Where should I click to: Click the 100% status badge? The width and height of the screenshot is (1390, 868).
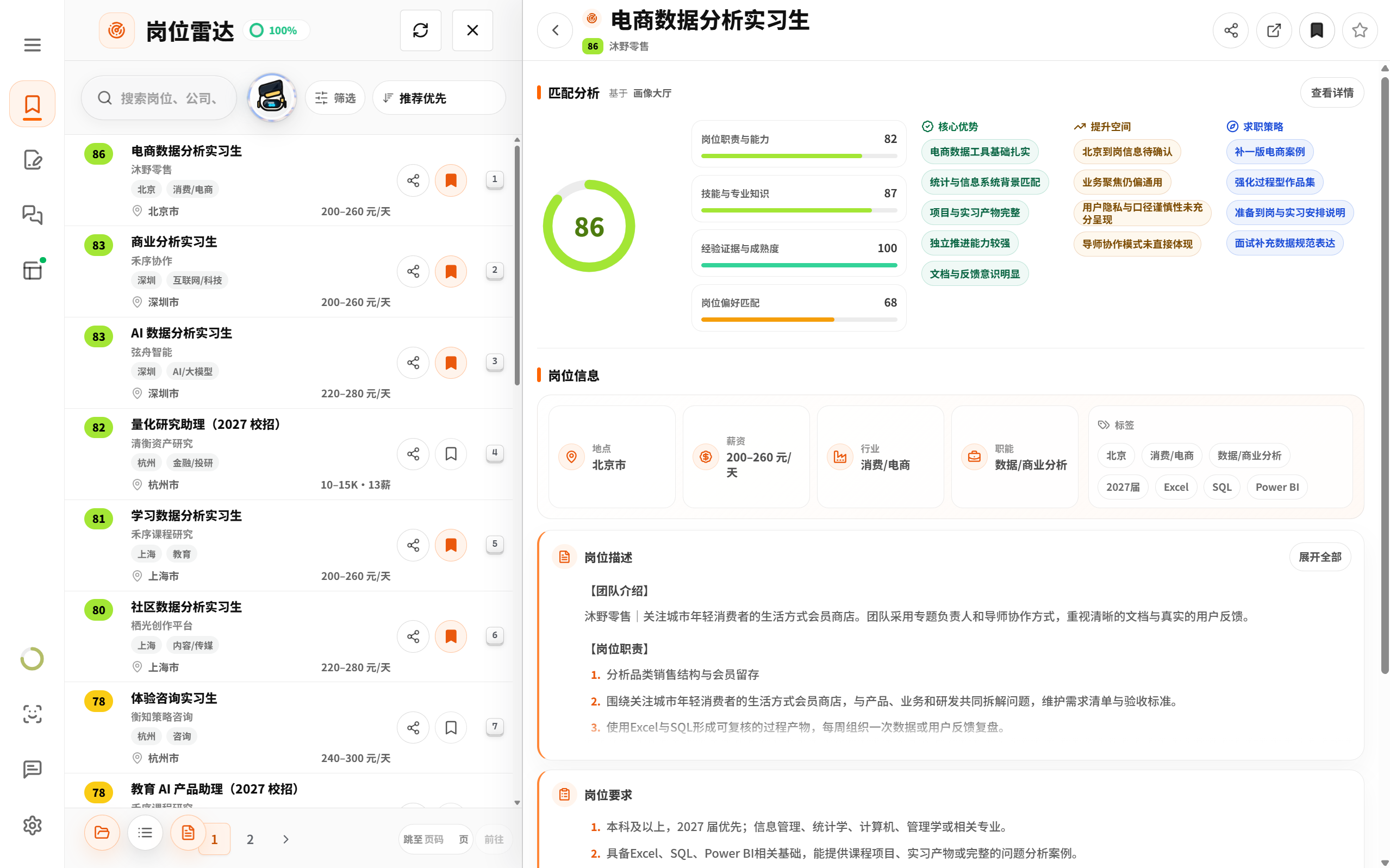coord(276,30)
